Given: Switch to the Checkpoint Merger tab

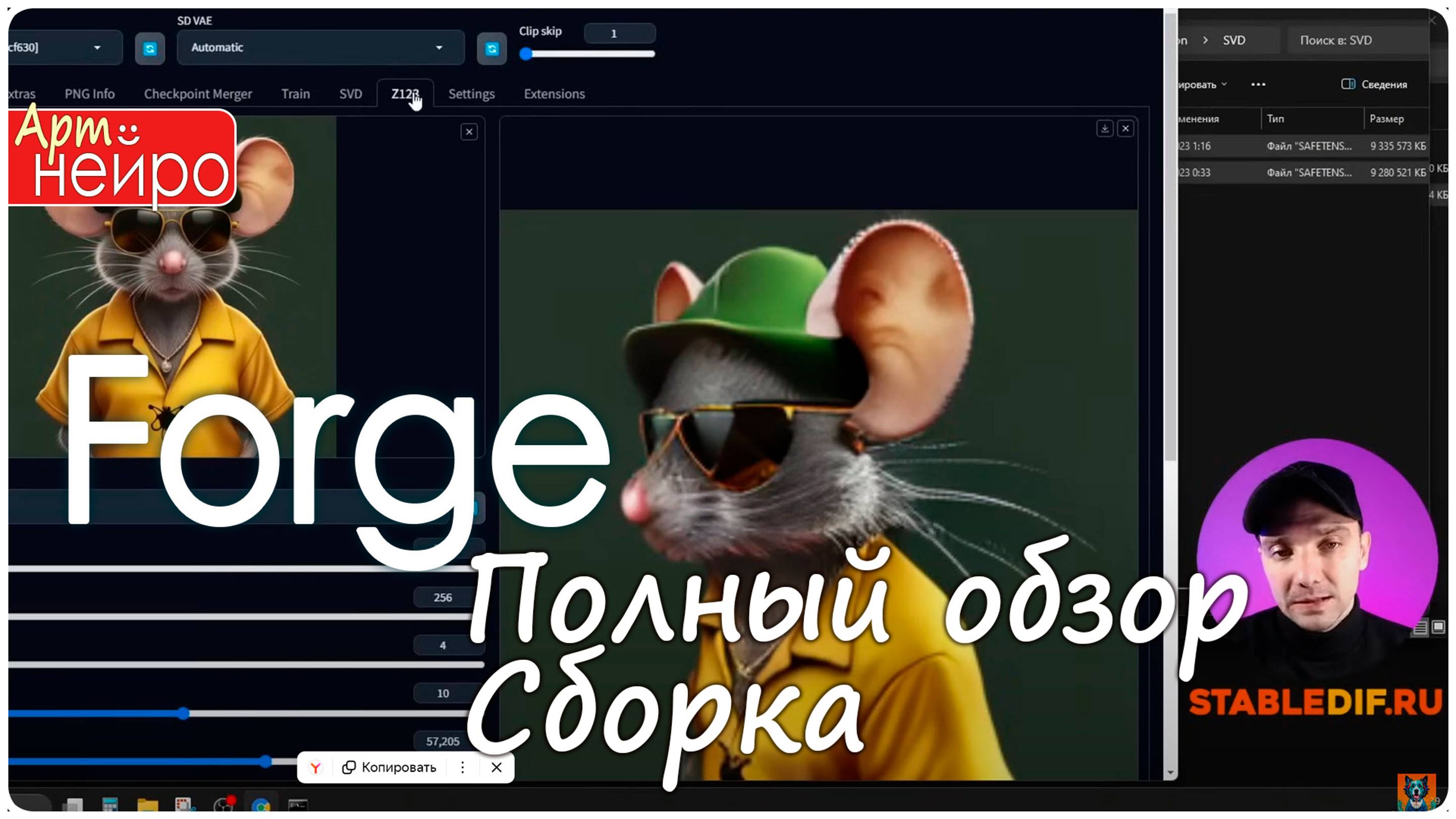Looking at the screenshot, I should pyautogui.click(x=198, y=93).
